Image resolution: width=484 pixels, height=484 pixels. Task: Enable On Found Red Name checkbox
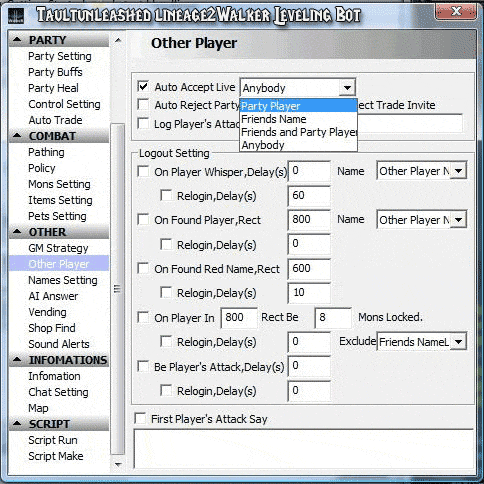click(143, 268)
